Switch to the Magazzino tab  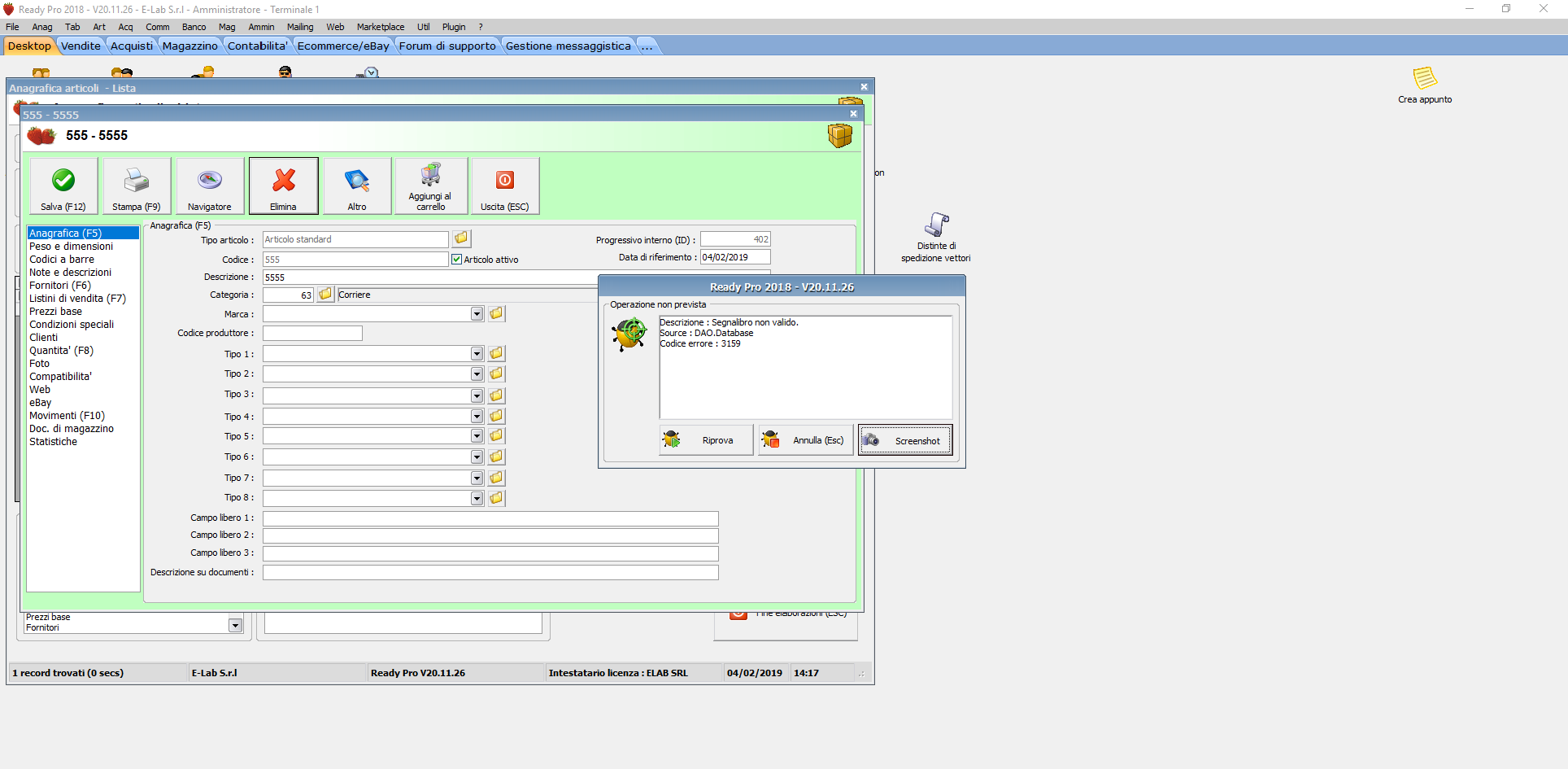pyautogui.click(x=189, y=46)
